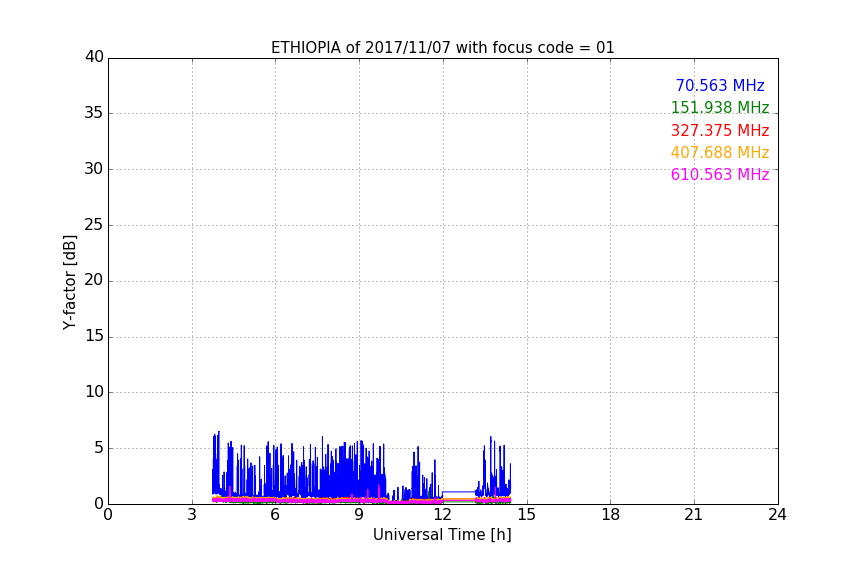Viewport: 864px width, 576px height.
Task: Click the y-axis tick label 35
Action: click(x=94, y=113)
